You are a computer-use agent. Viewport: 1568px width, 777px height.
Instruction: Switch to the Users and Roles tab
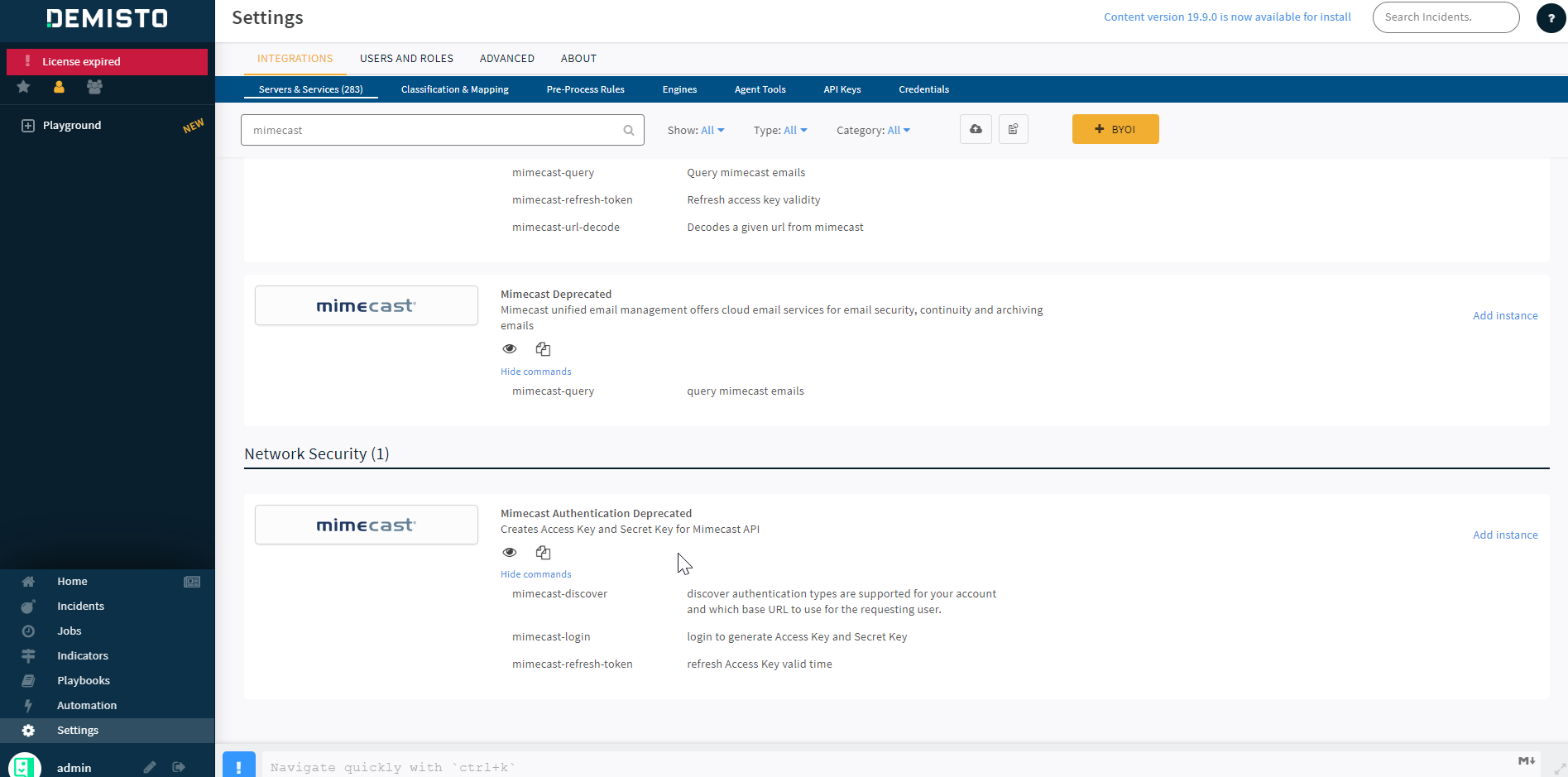coord(406,58)
